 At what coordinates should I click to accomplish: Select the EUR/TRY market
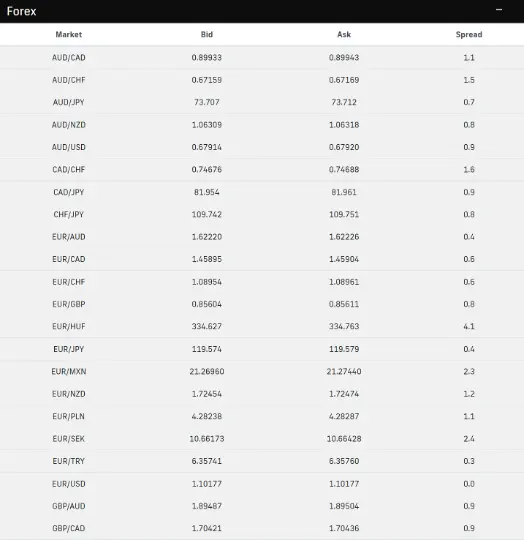[69, 461]
